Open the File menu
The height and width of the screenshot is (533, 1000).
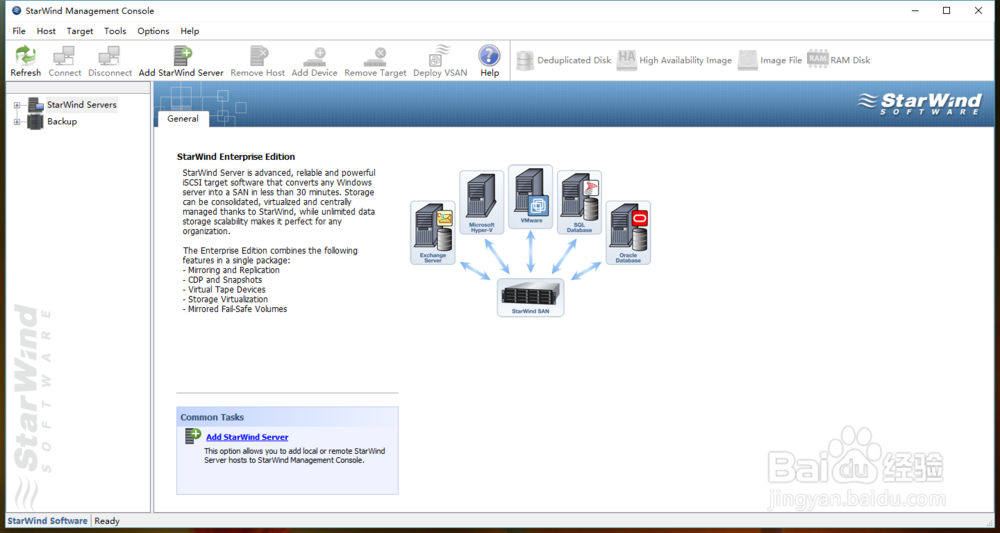pos(19,31)
